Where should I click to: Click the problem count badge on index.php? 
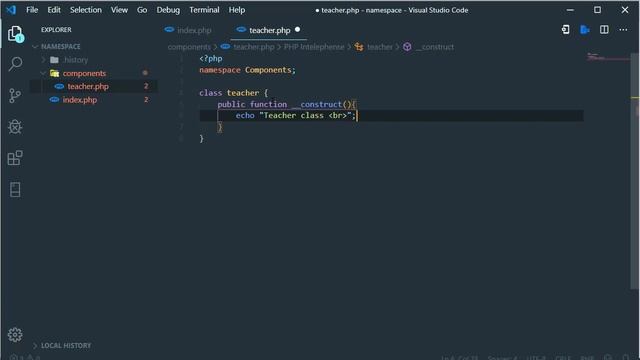click(146, 99)
